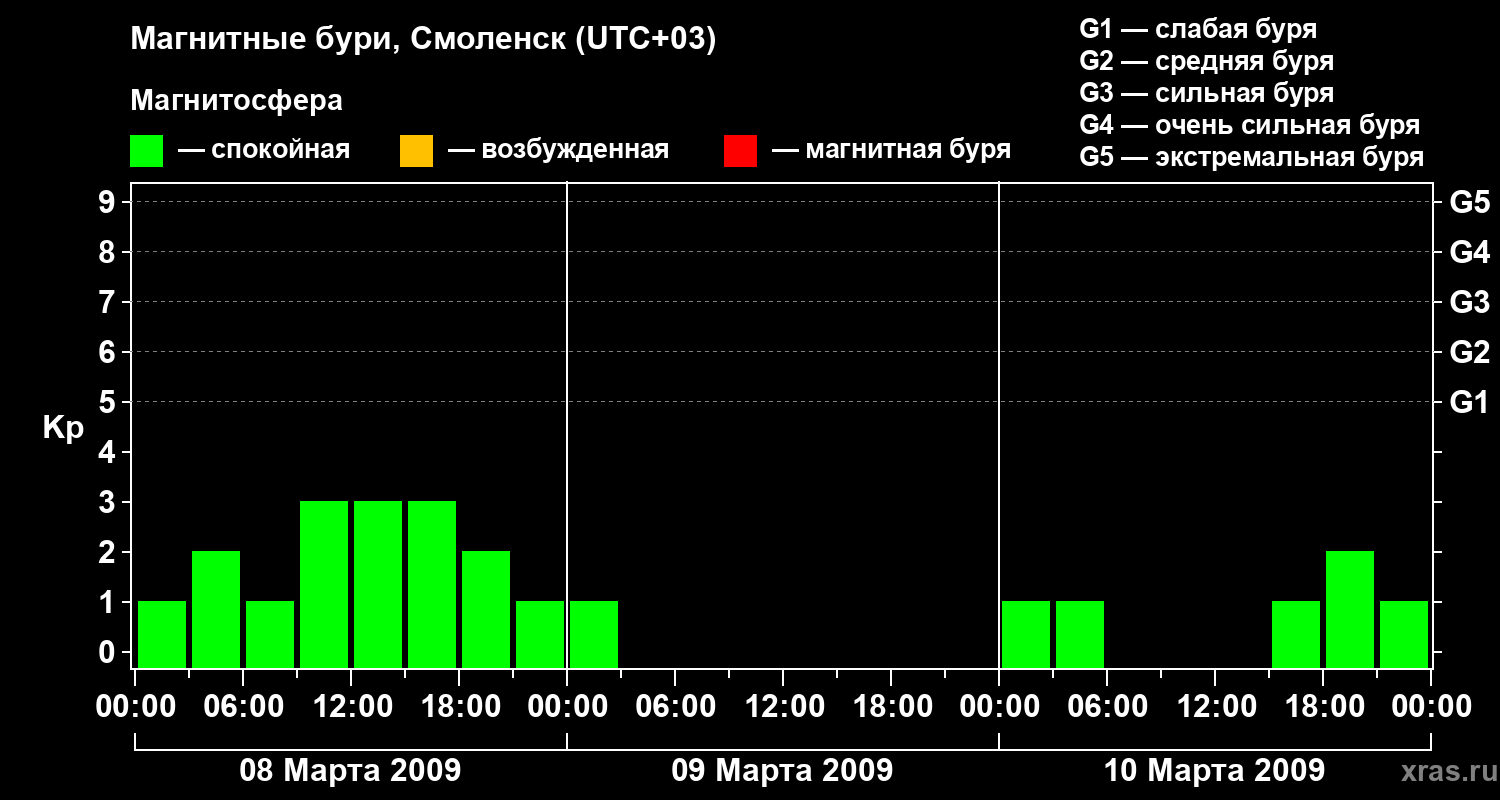Click the first Kp 3 bar on March 8
This screenshot has width=1500, height=800.
click(324, 584)
